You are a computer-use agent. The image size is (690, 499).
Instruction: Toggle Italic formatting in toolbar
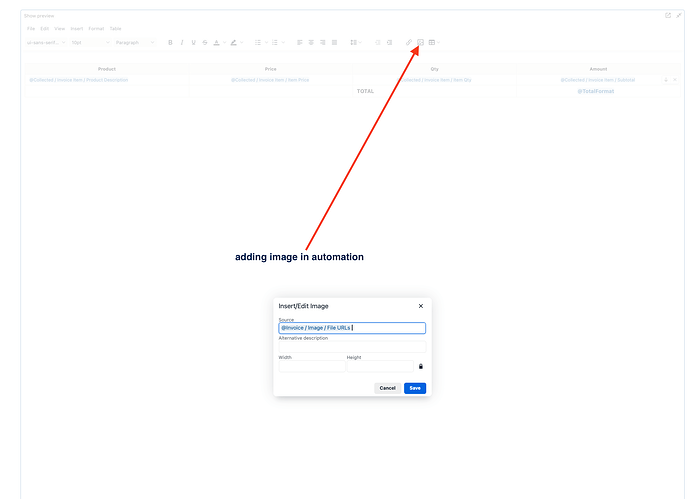pos(182,42)
